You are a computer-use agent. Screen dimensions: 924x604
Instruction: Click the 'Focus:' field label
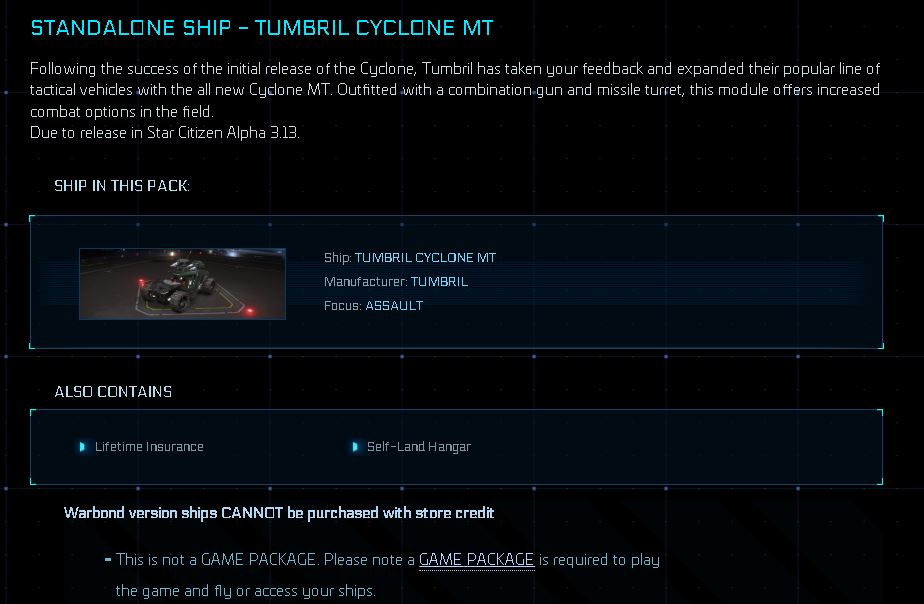pyautogui.click(x=343, y=306)
